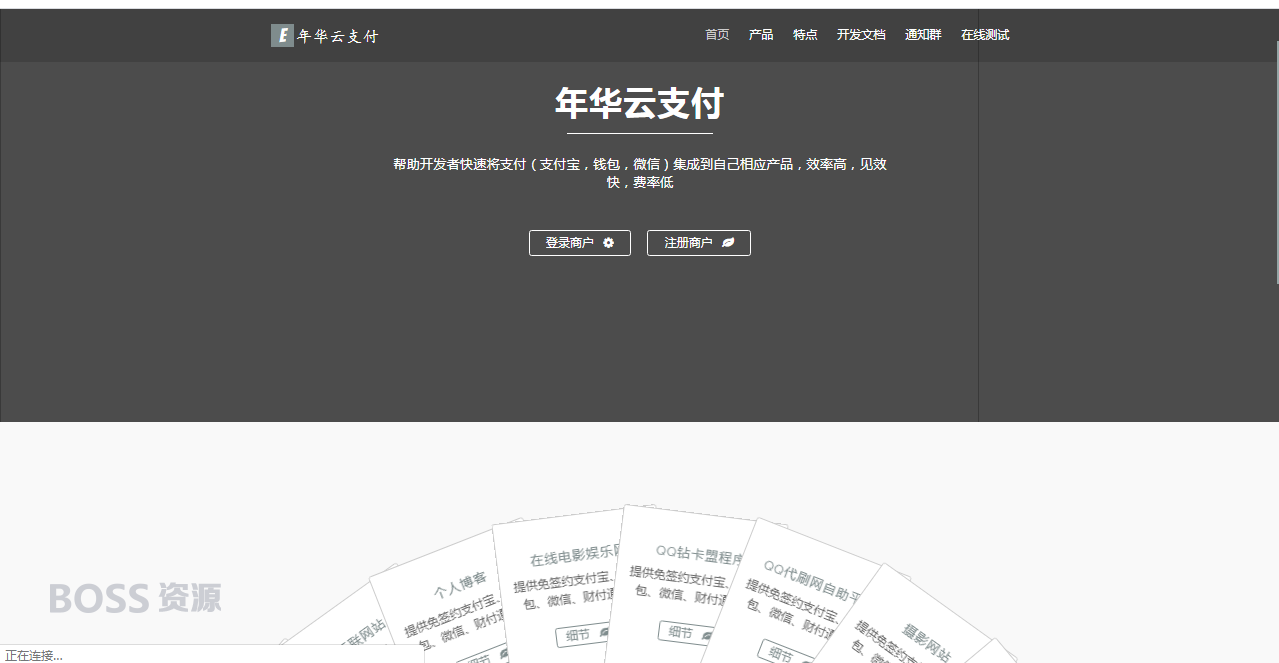Click the leaf icon in 注册商户
The height and width of the screenshot is (663, 1279).
(x=728, y=243)
